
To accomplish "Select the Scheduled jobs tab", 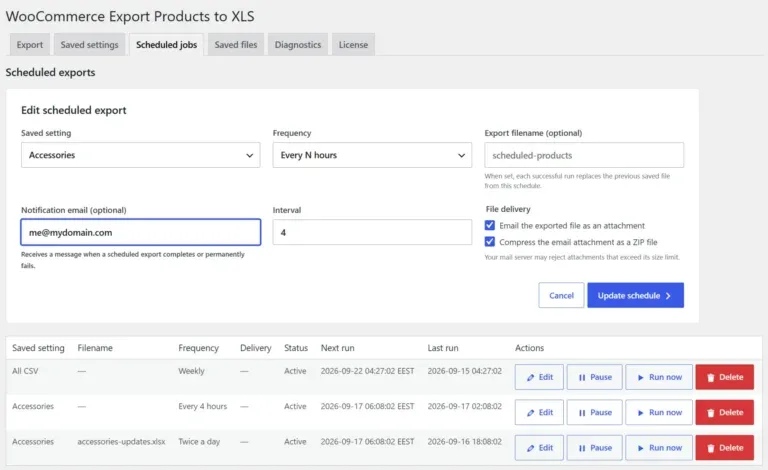I will 167,45.
